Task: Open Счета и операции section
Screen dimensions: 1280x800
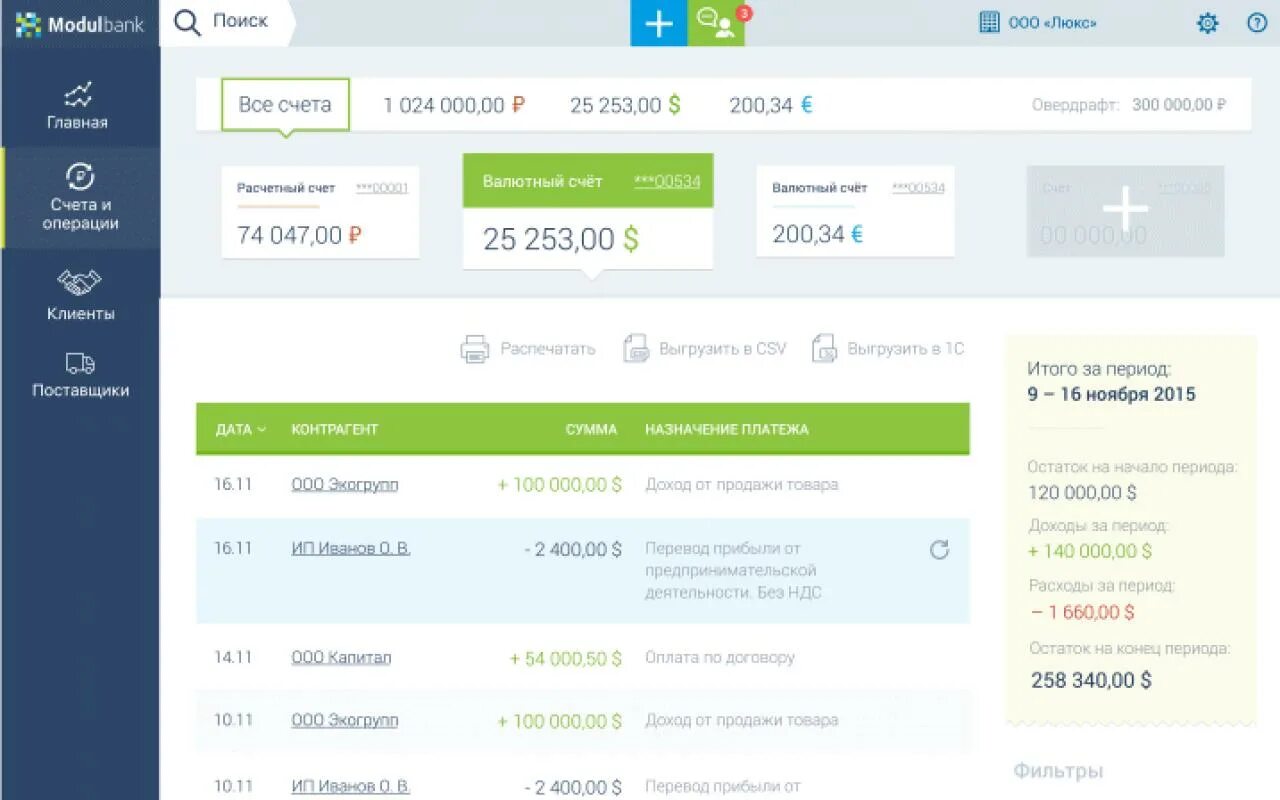Action: [x=80, y=197]
